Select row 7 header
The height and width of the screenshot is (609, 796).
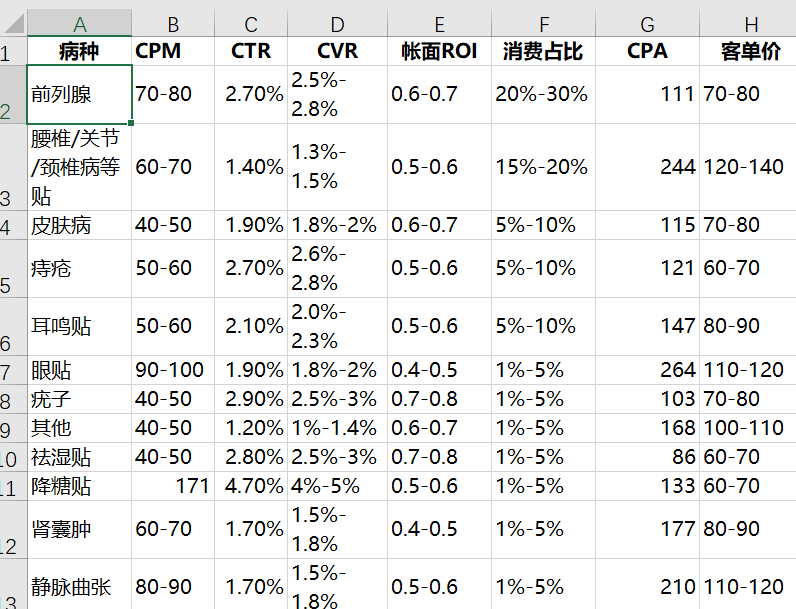pyautogui.click(x=13, y=370)
